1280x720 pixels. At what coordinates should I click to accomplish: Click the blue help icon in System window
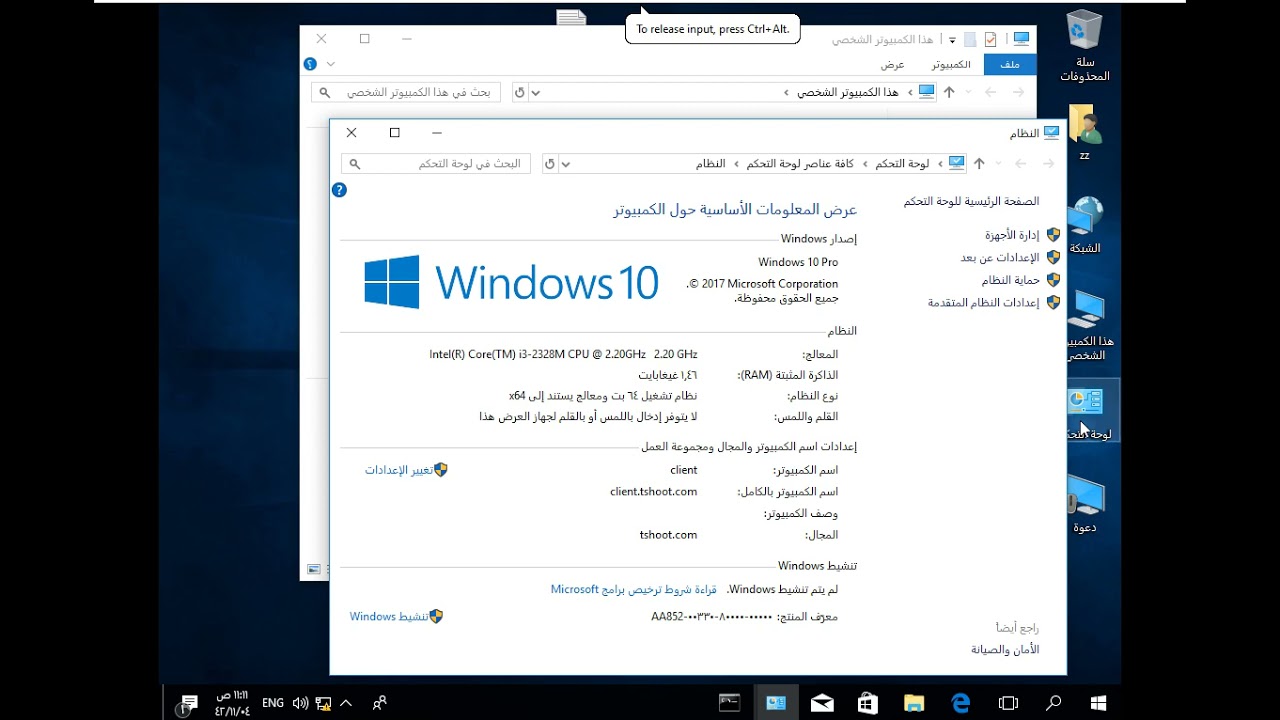click(x=339, y=190)
